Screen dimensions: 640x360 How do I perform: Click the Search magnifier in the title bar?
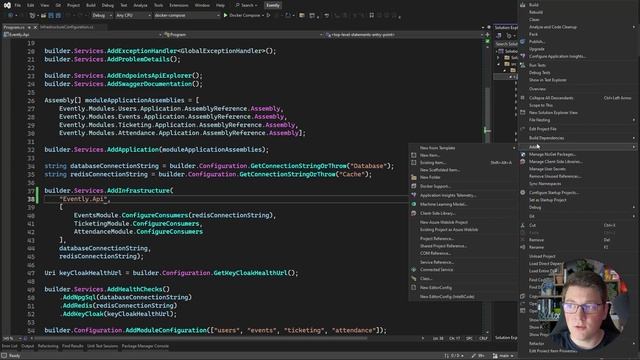click(238, 5)
